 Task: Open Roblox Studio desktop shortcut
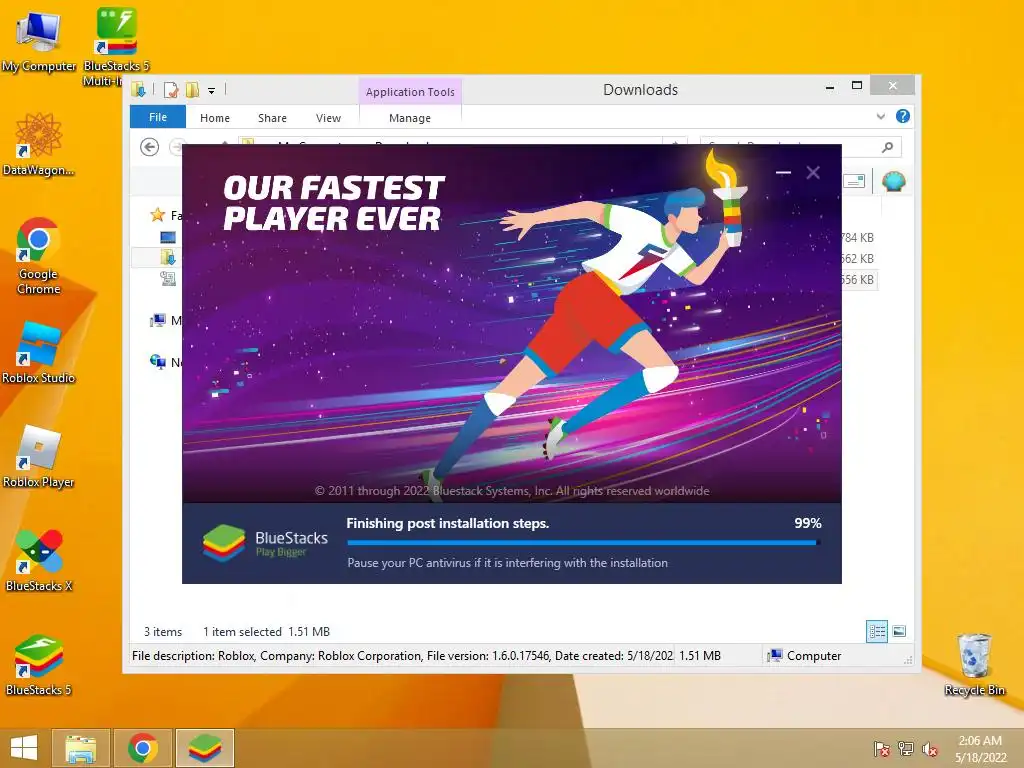pos(39,352)
